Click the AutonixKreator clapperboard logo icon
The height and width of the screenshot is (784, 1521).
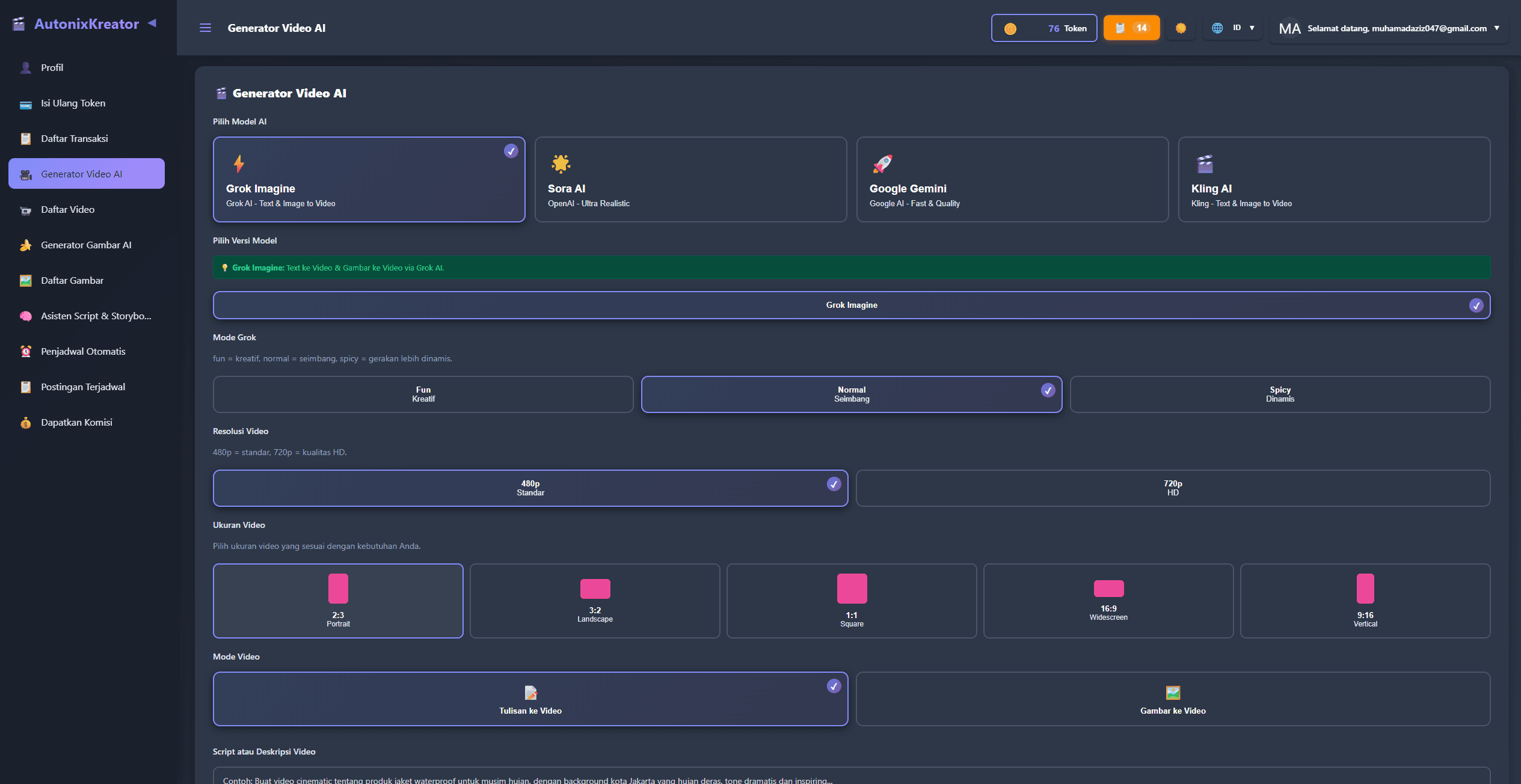(x=19, y=23)
